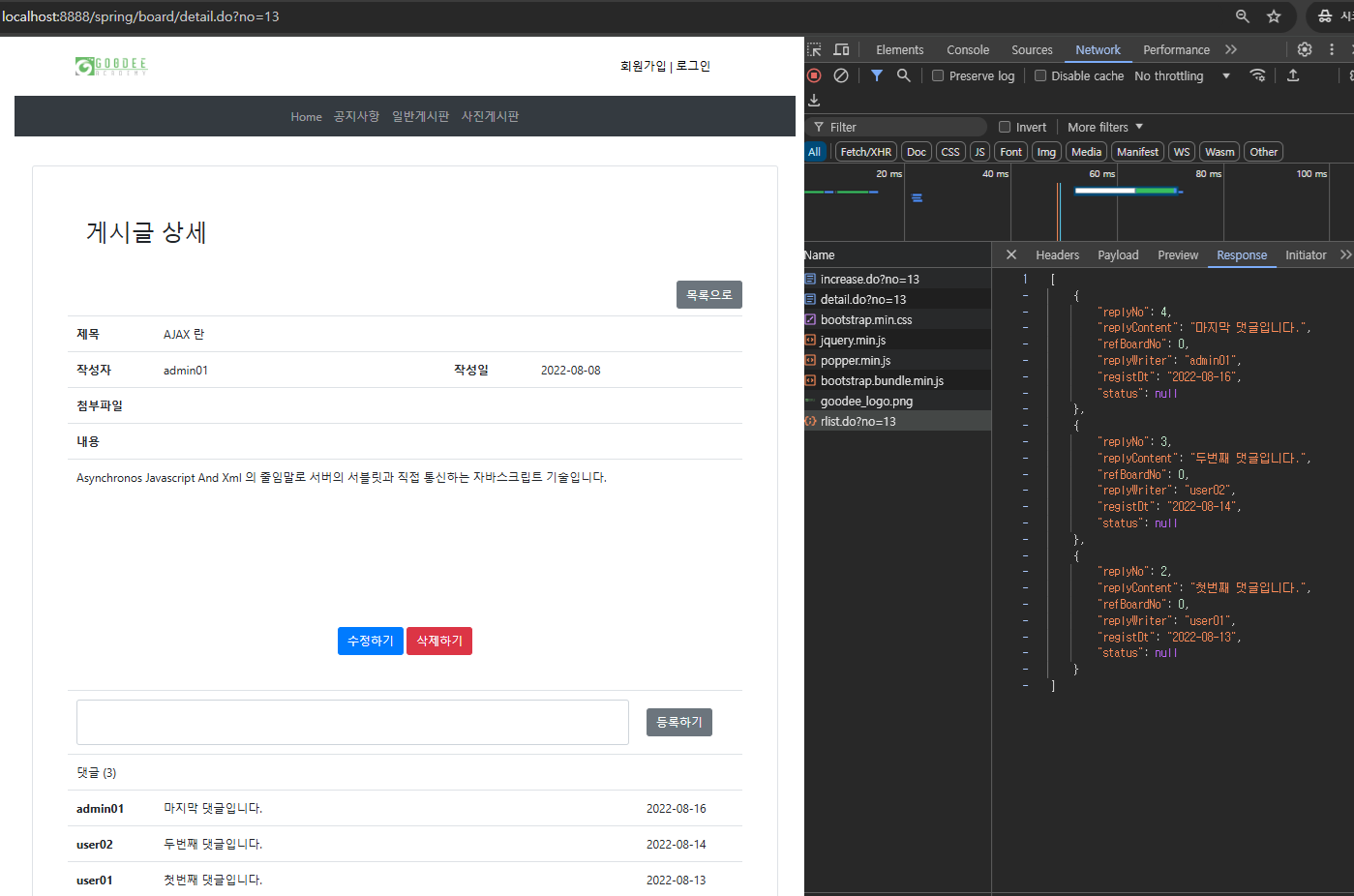1354x896 pixels.
Task: Stop recording the network log
Action: point(814,75)
